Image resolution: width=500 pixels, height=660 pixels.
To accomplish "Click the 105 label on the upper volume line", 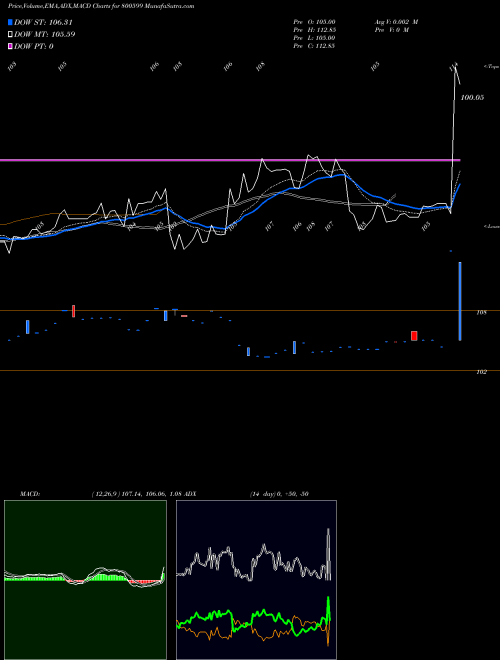I will click(x=481, y=313).
